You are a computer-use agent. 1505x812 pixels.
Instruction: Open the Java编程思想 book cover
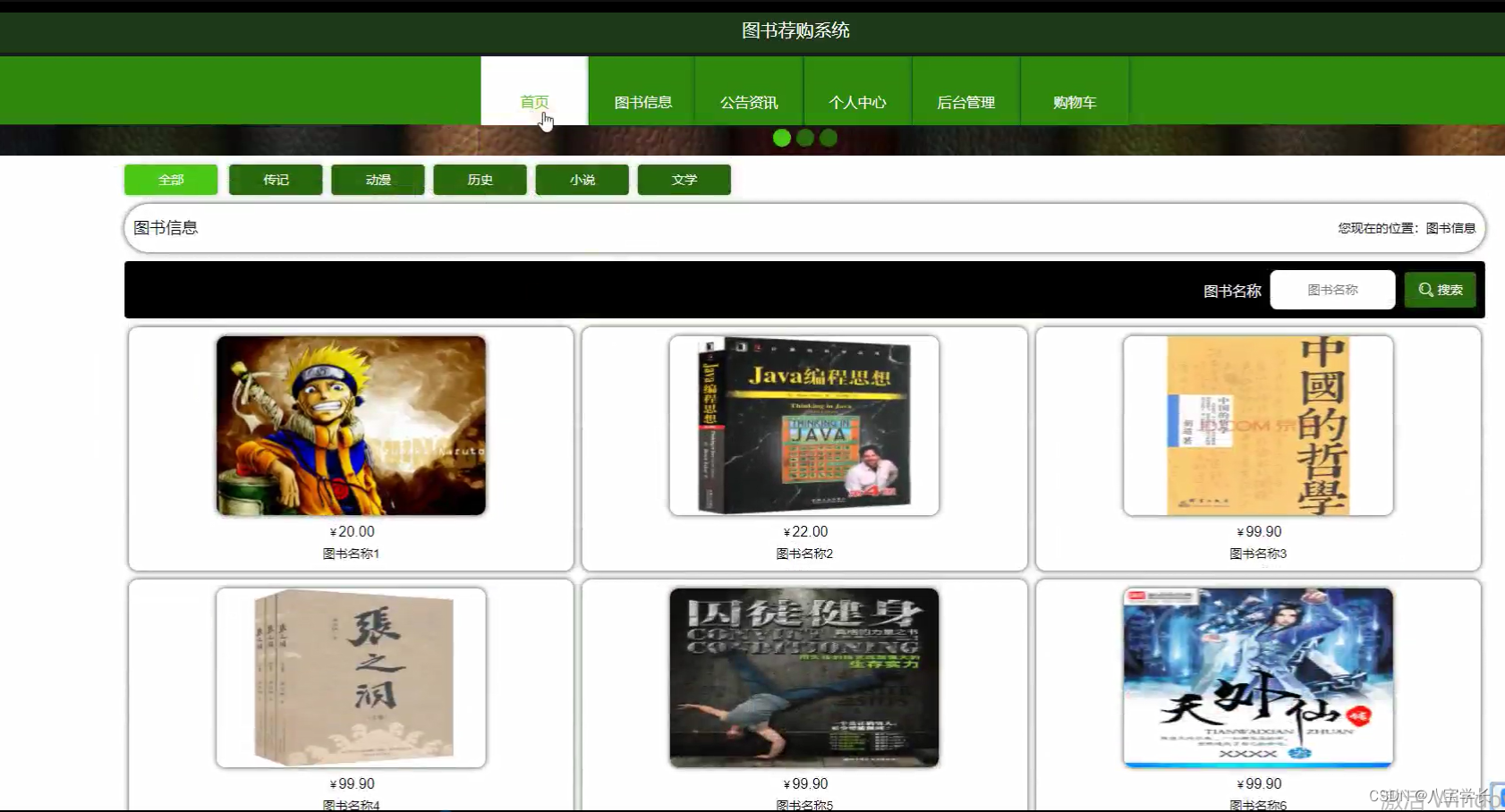804,426
